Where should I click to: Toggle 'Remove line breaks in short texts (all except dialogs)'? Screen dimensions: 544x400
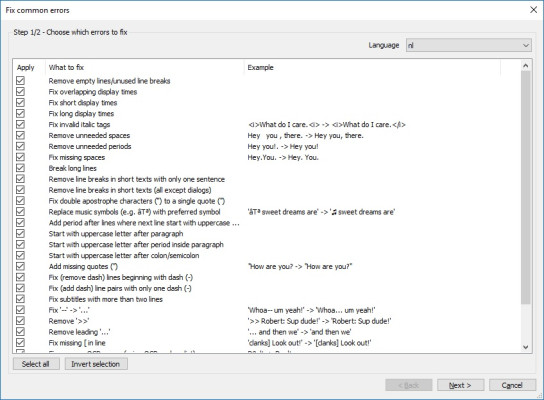[20, 190]
